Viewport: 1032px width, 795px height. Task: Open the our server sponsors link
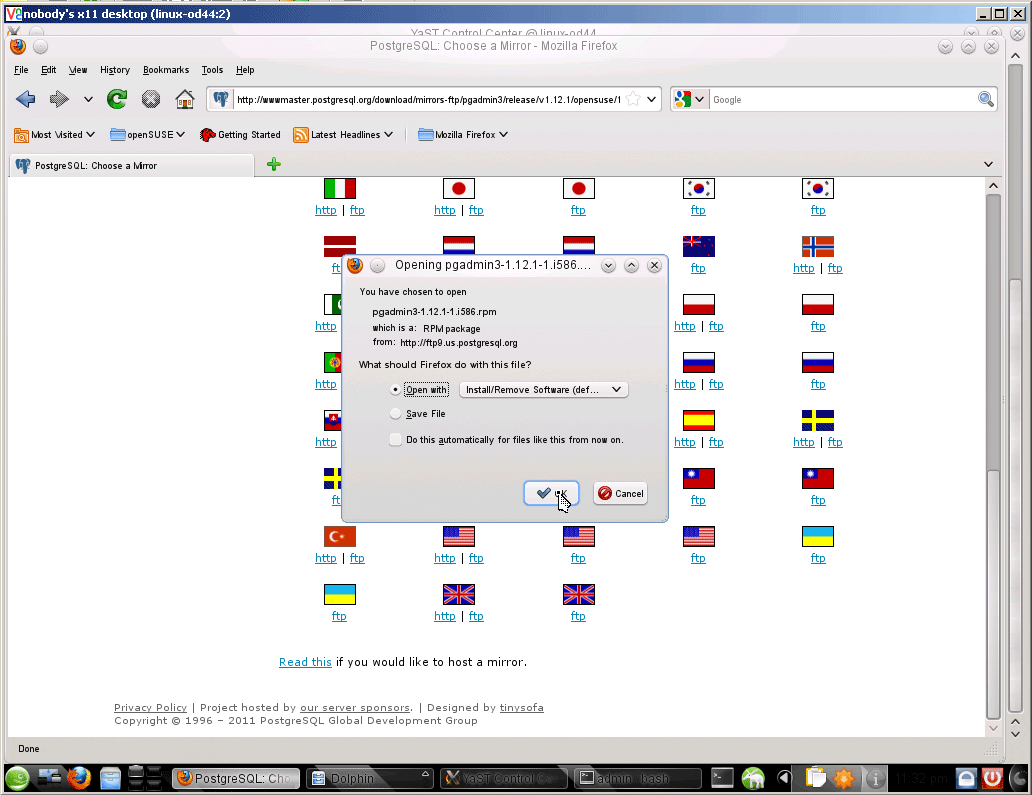(x=355, y=707)
